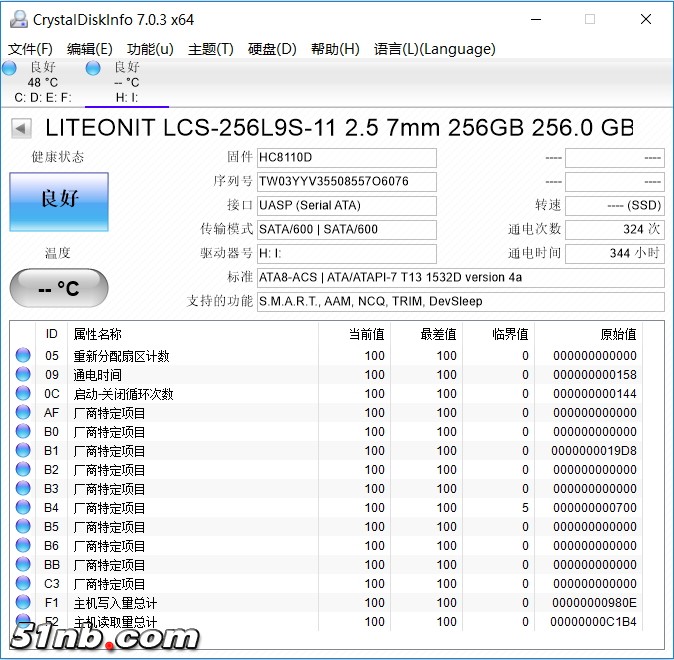The image size is (674, 660).
Task: Click the previous disk arrow icon
Action: pos(22,128)
